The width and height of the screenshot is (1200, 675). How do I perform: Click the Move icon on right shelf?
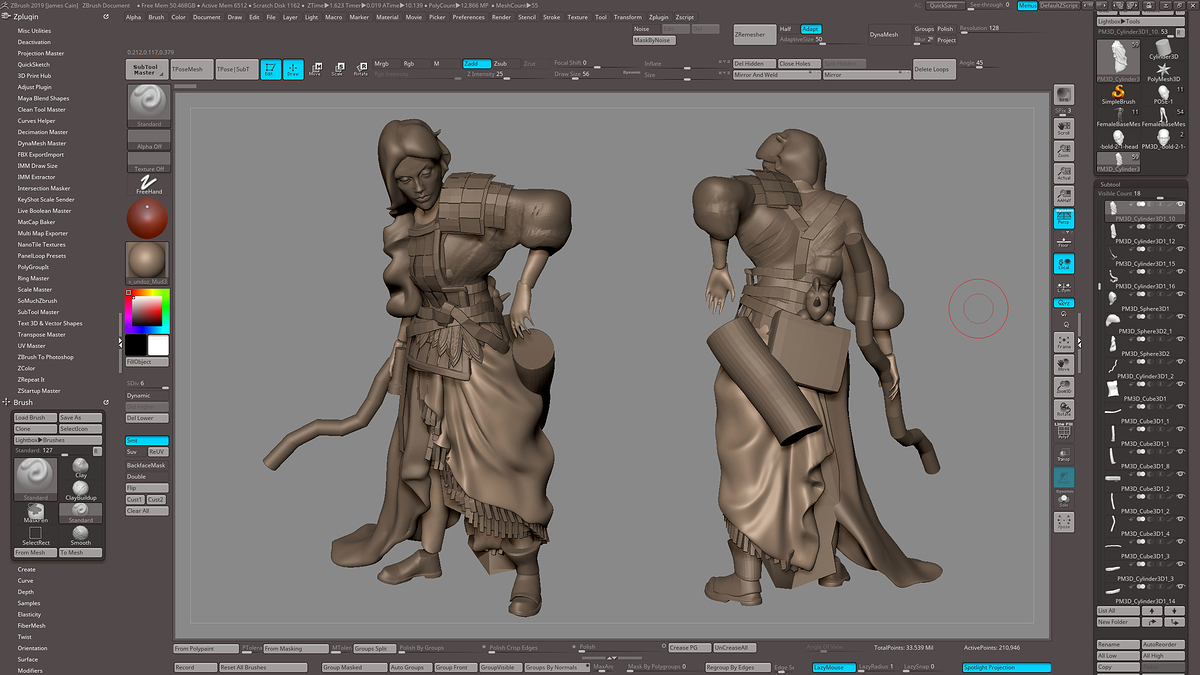1063,364
